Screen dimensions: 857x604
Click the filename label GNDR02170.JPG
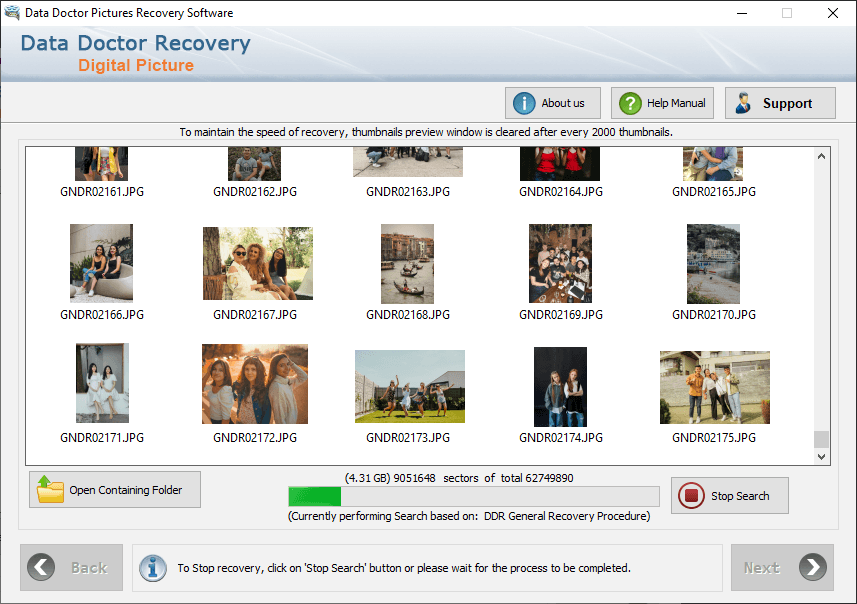pos(714,315)
